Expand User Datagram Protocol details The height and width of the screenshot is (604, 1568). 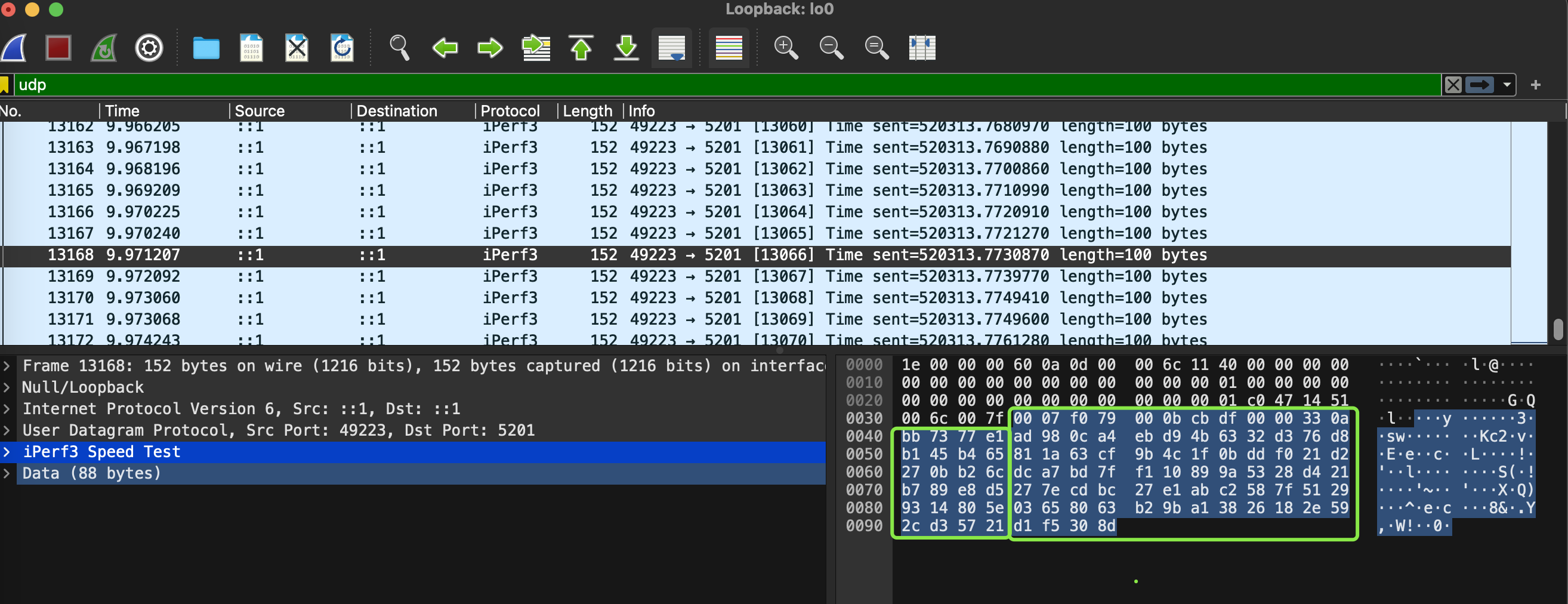pyautogui.click(x=7, y=430)
